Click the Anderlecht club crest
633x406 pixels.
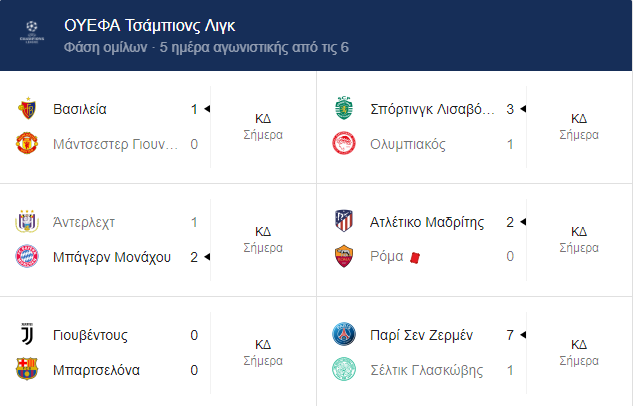pyautogui.click(x=27, y=221)
